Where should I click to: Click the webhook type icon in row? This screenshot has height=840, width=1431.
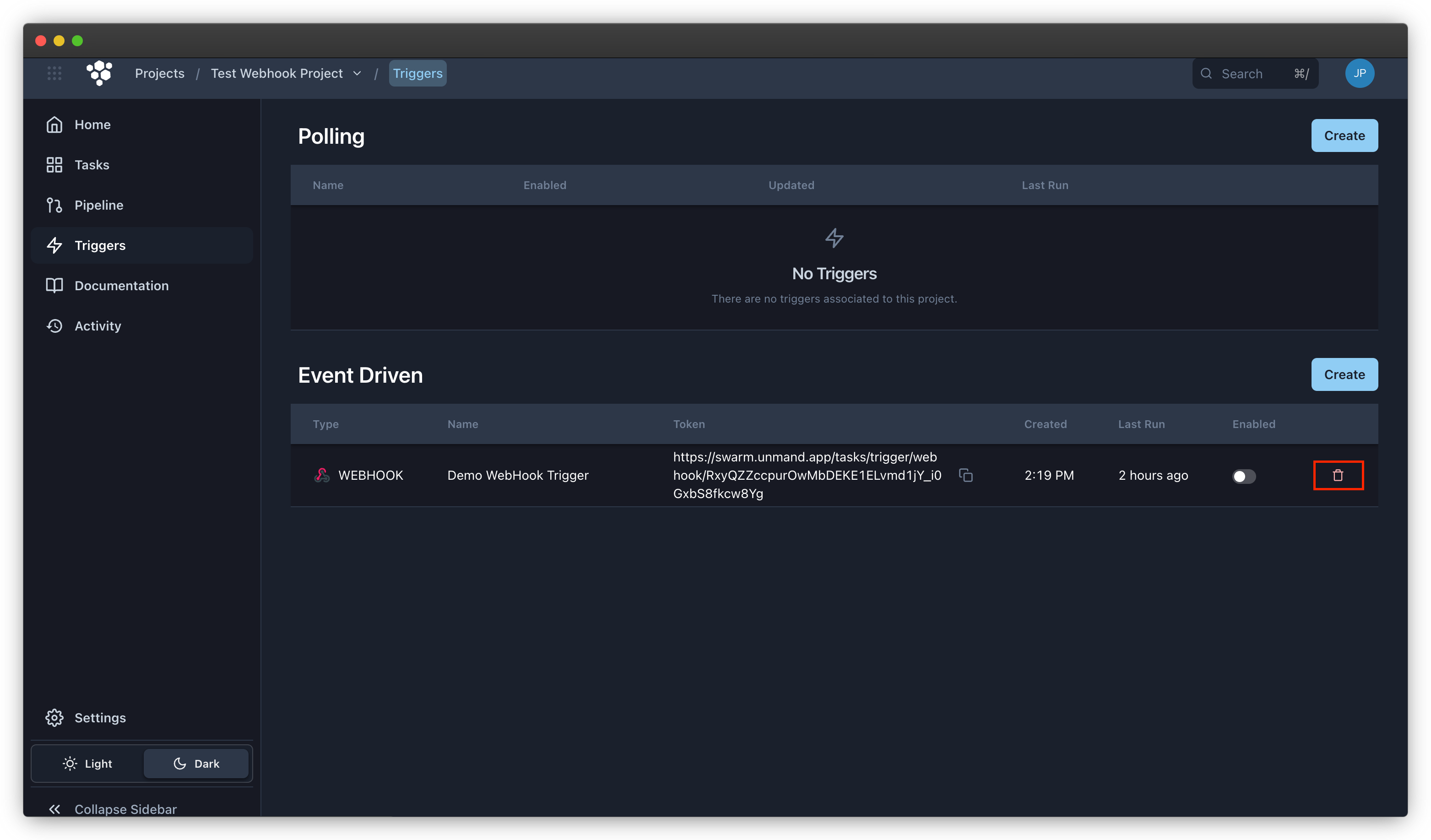click(x=322, y=475)
